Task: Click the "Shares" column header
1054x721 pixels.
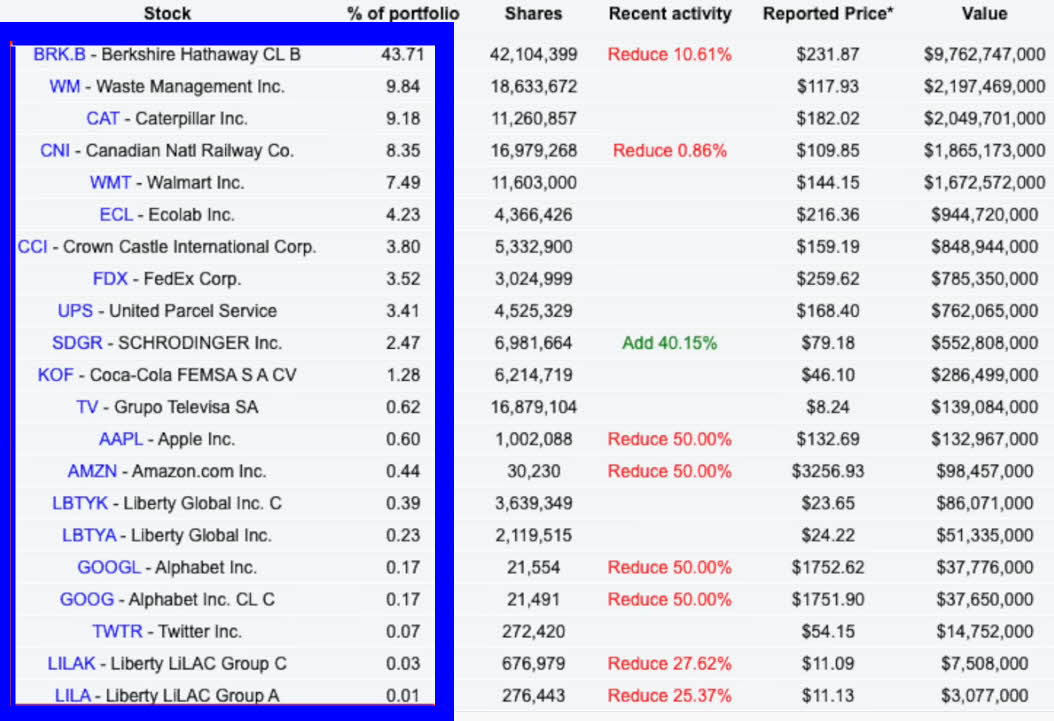Action: 533,14
